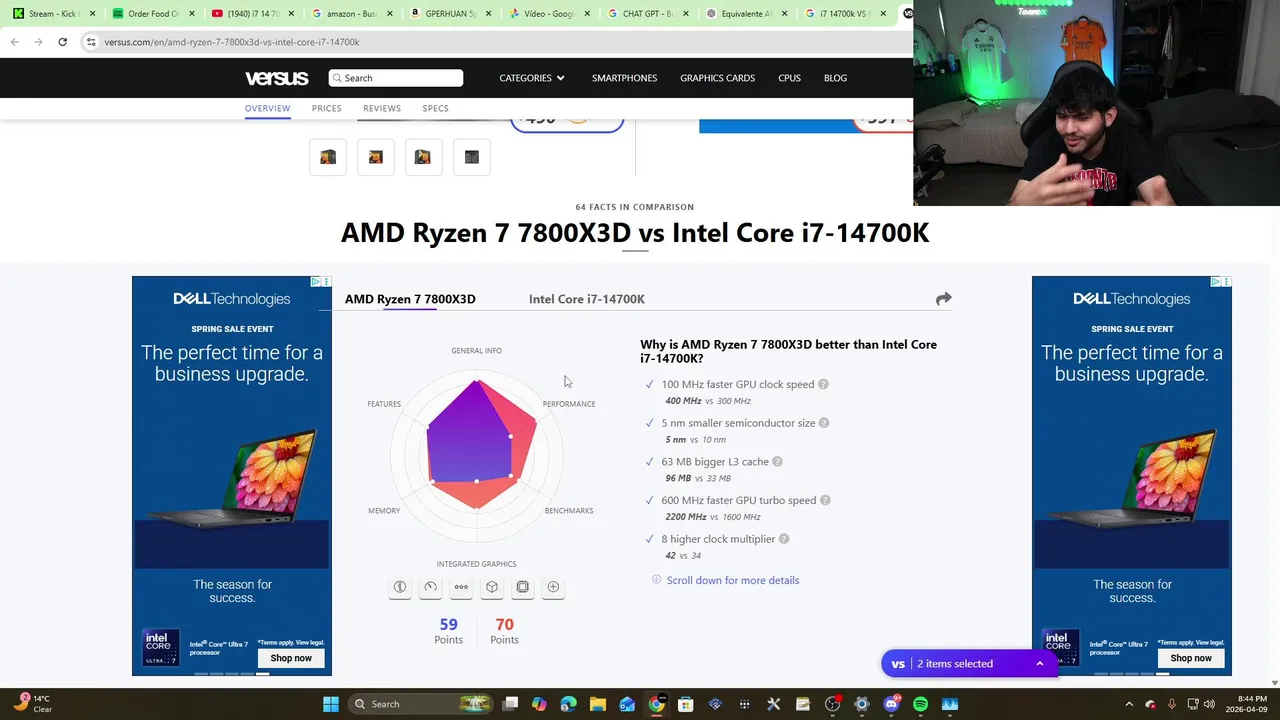Switch to the Overview tab
The height and width of the screenshot is (720, 1280).
tap(267, 108)
